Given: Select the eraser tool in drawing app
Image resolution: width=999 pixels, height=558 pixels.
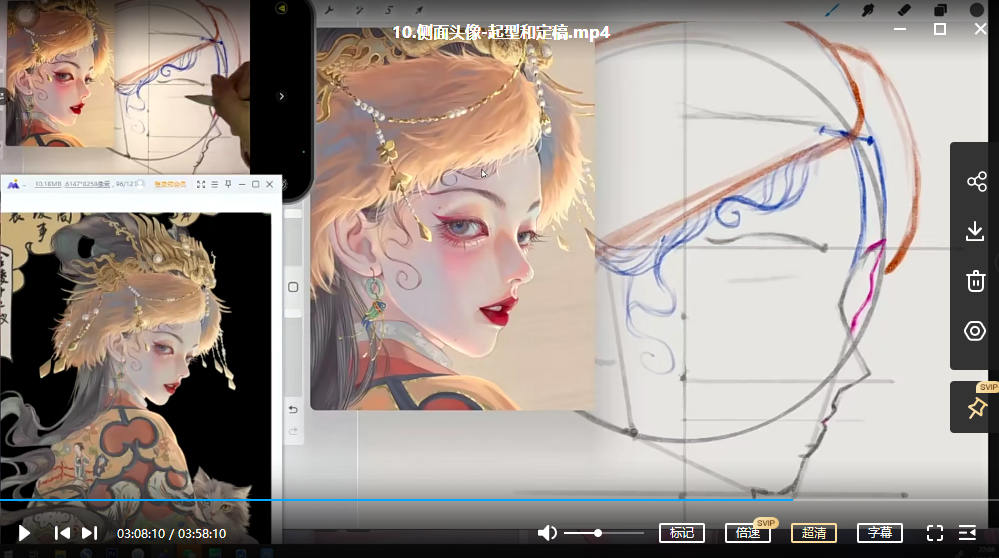Looking at the screenshot, I should click(x=905, y=10).
